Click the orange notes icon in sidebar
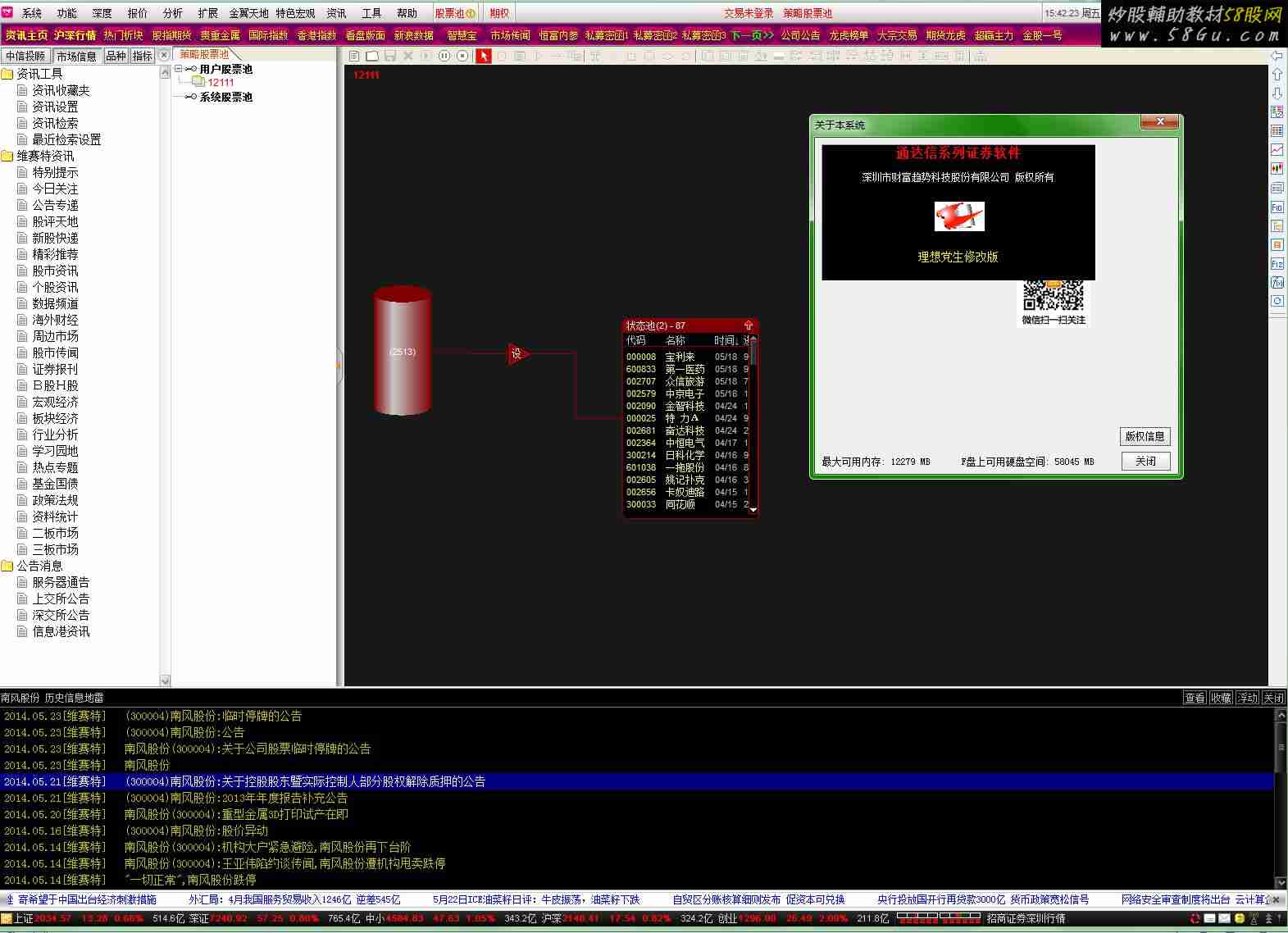The width and height of the screenshot is (1288, 933). coord(1277,244)
